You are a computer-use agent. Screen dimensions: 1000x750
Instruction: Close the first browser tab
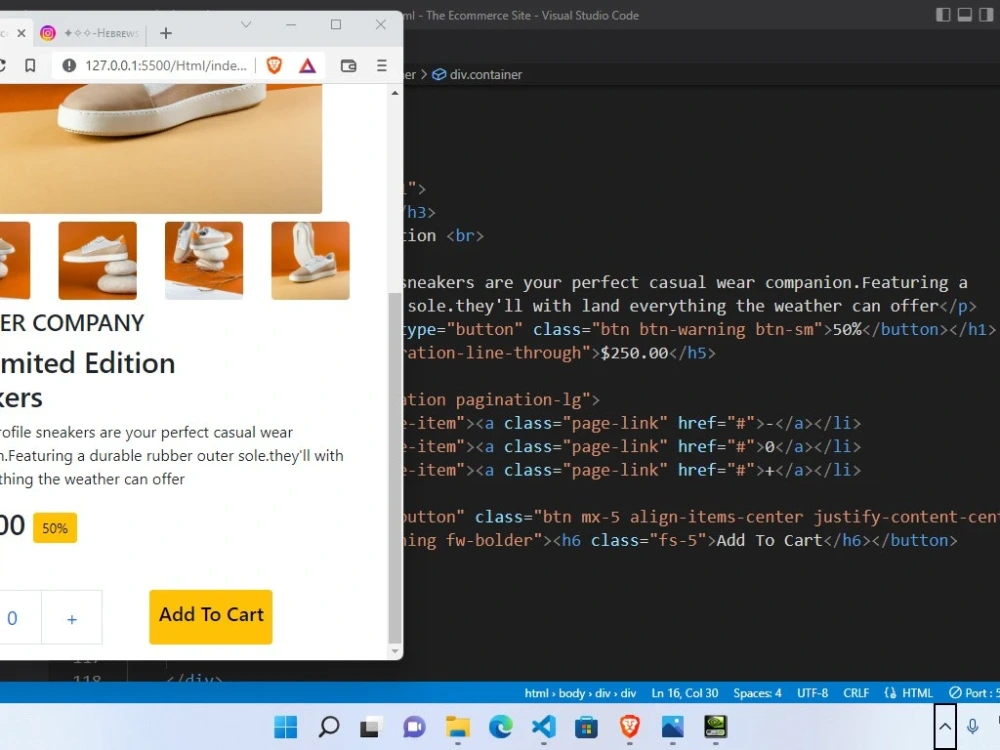point(21,33)
